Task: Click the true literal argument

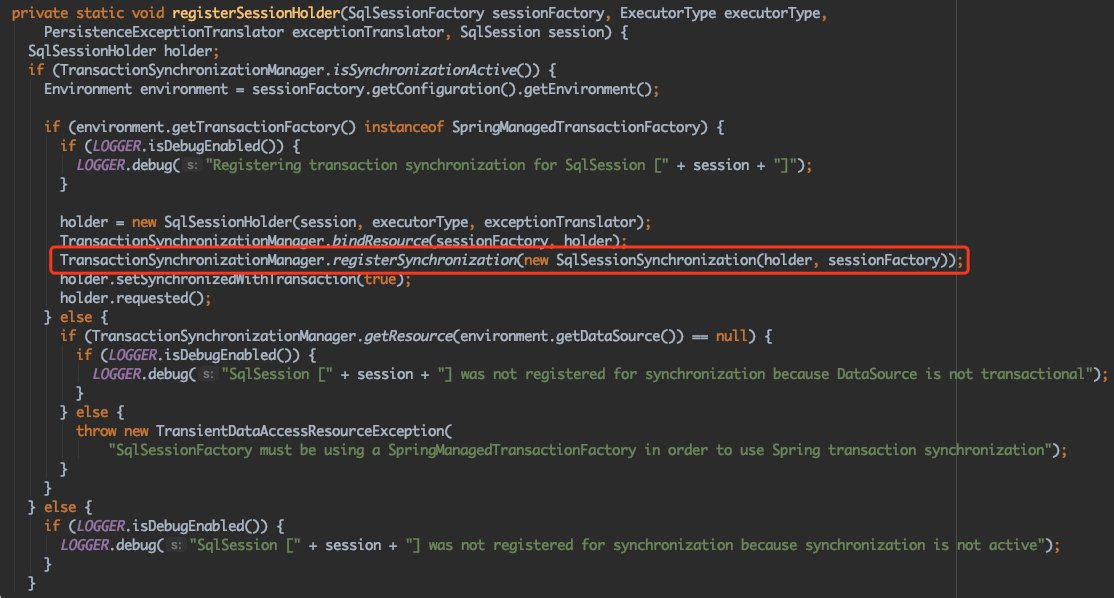Action: (380, 279)
